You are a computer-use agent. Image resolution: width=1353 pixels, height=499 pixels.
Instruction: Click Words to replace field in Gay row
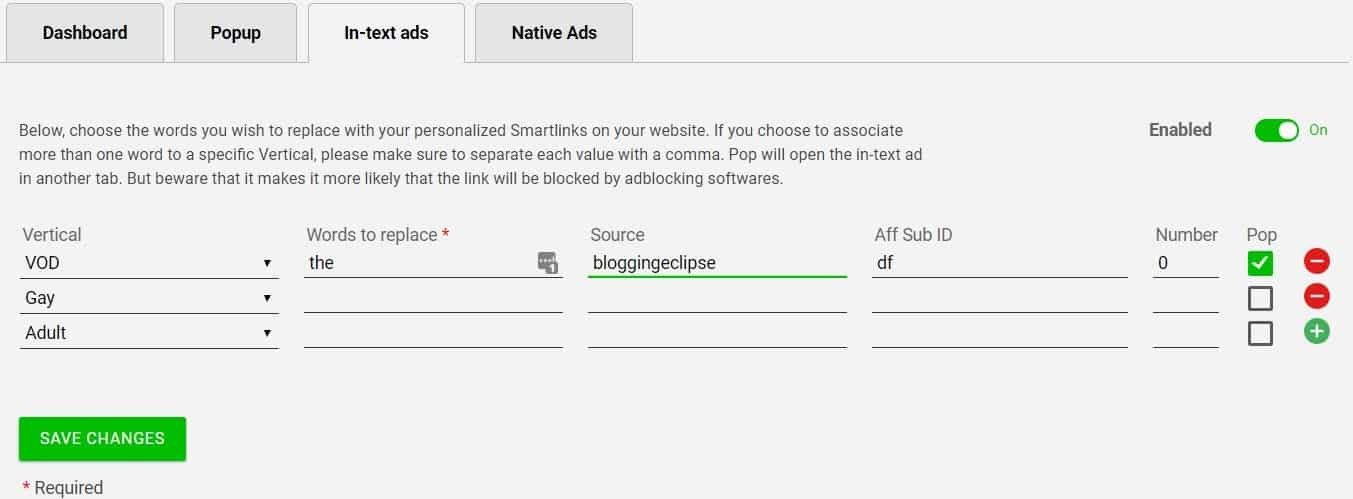coord(433,298)
